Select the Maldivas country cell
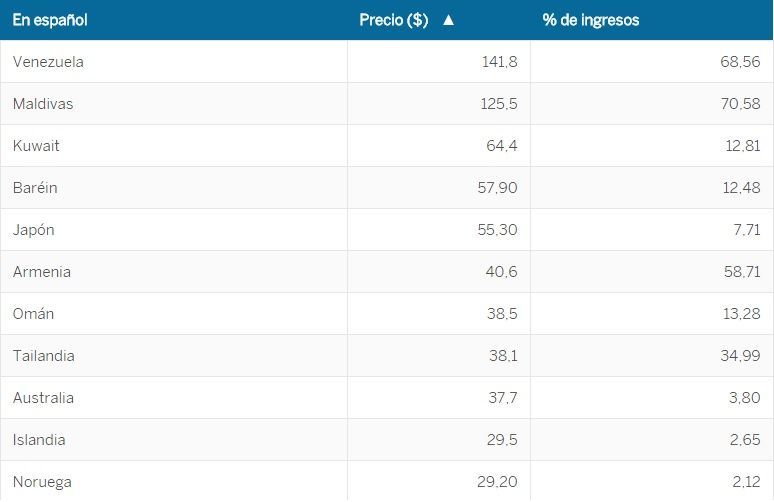The image size is (774, 502). tap(43, 104)
